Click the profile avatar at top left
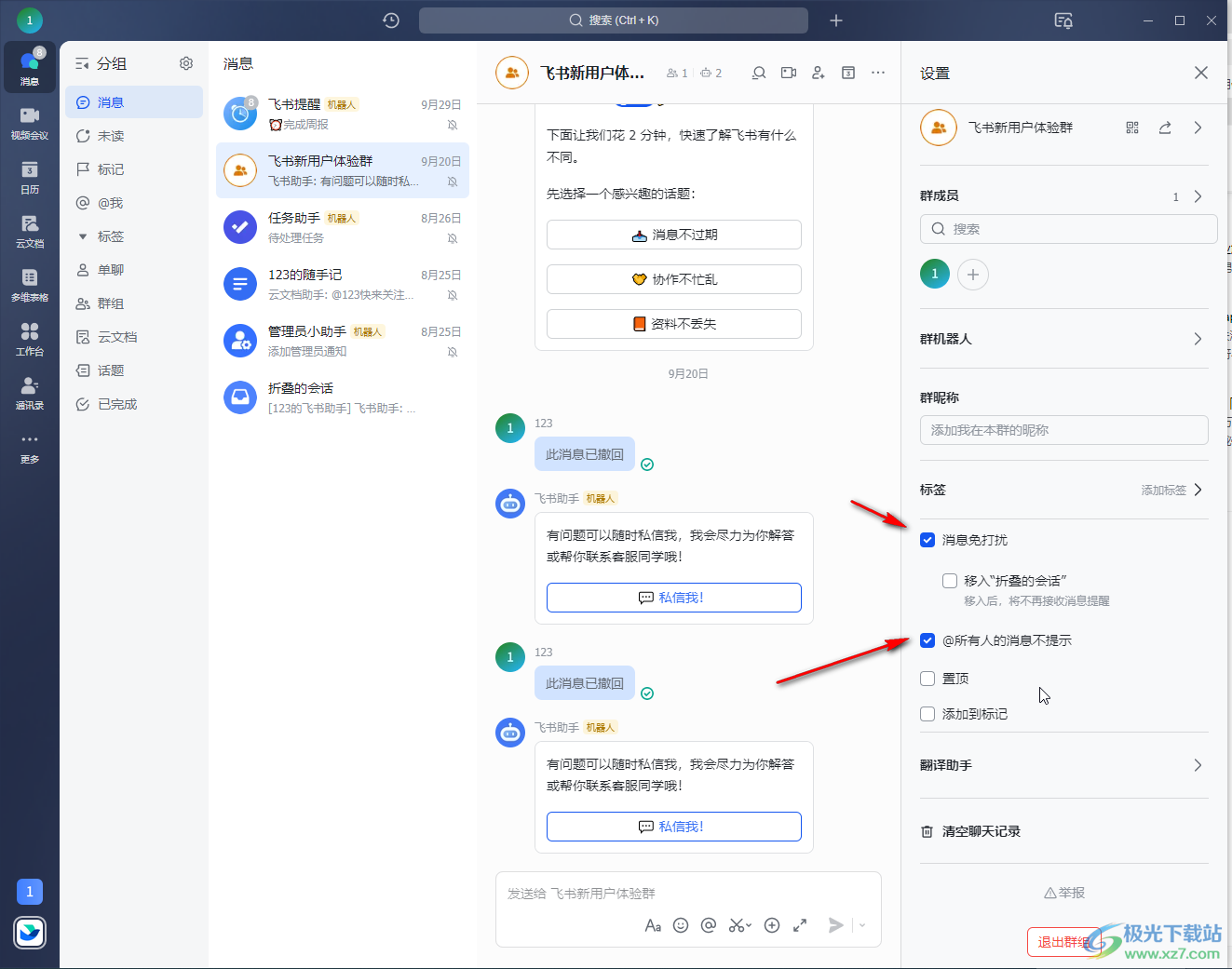Screen dimensions: 1232x969 [x=30, y=20]
